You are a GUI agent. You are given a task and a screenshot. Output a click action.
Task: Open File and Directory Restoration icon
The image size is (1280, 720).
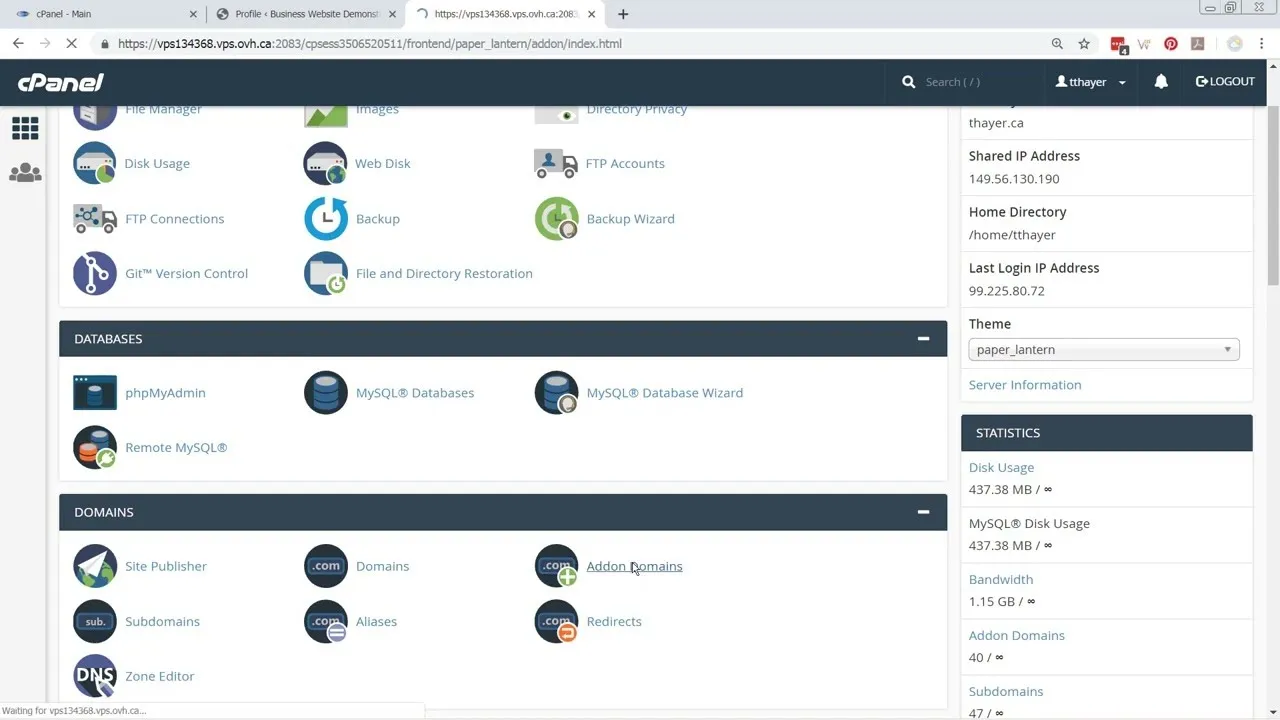point(325,273)
